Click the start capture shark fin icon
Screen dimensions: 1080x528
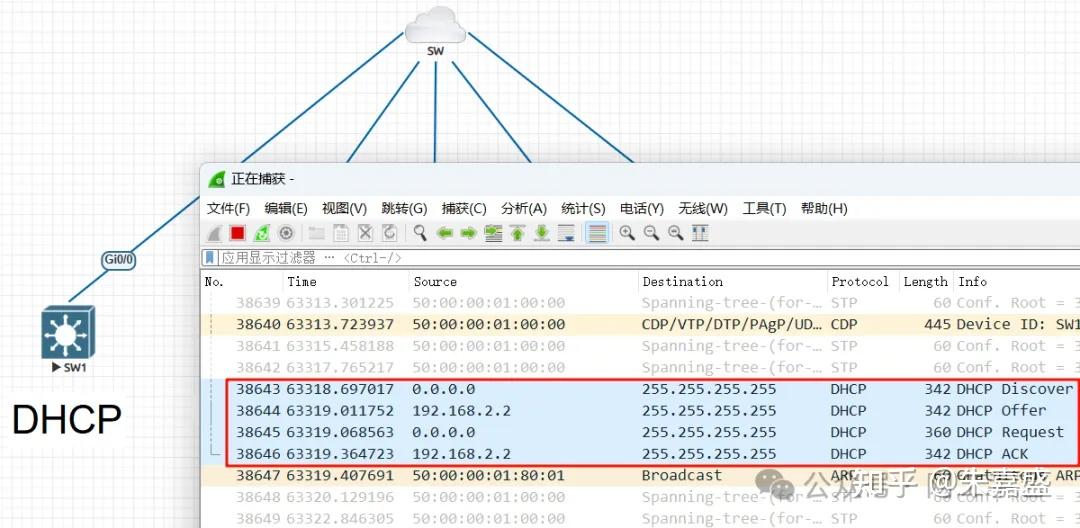(214, 233)
